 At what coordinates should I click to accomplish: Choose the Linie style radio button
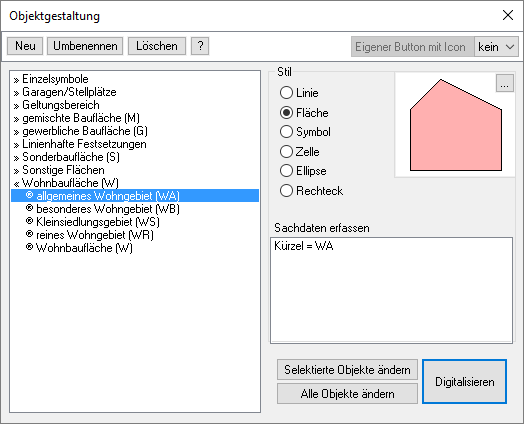(x=286, y=93)
